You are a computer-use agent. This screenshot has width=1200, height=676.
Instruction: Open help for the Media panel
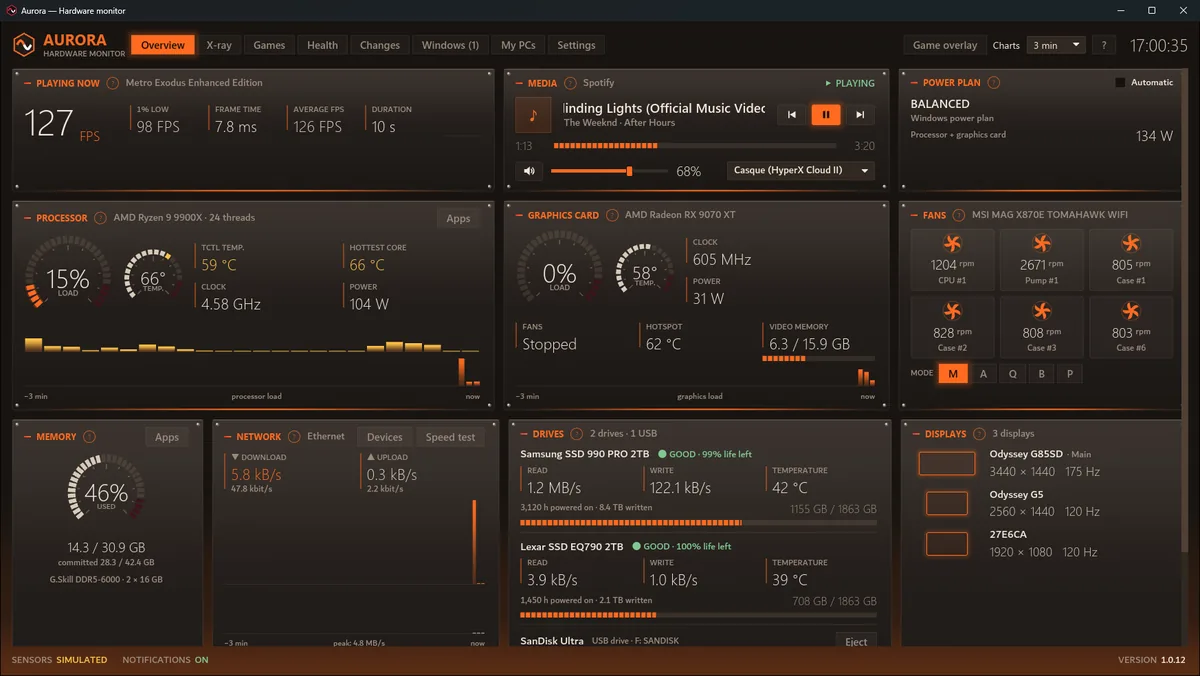570,83
